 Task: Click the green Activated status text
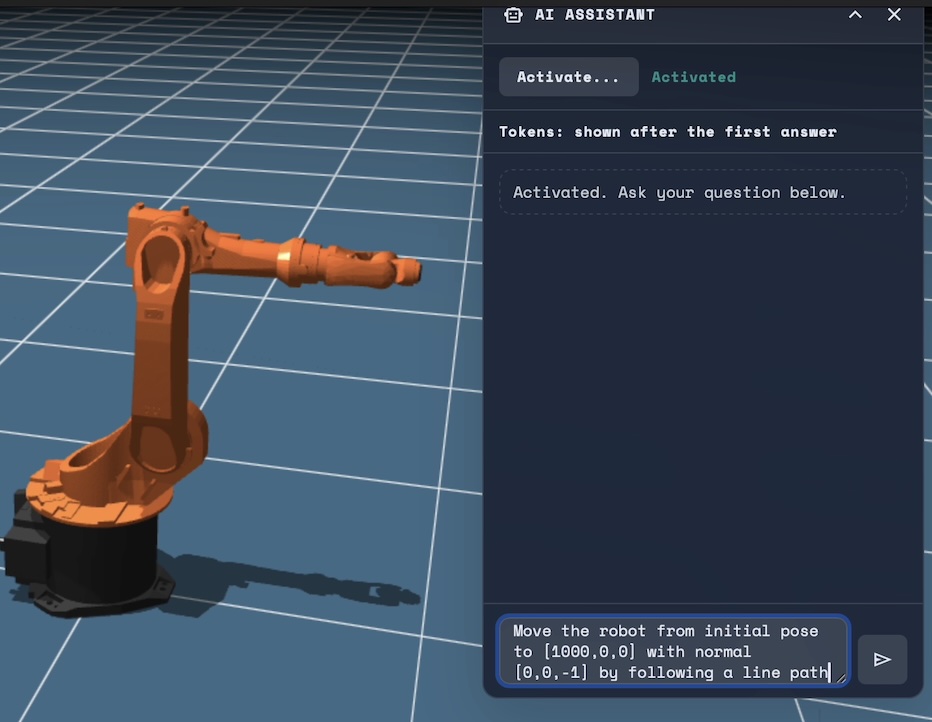[x=694, y=77]
